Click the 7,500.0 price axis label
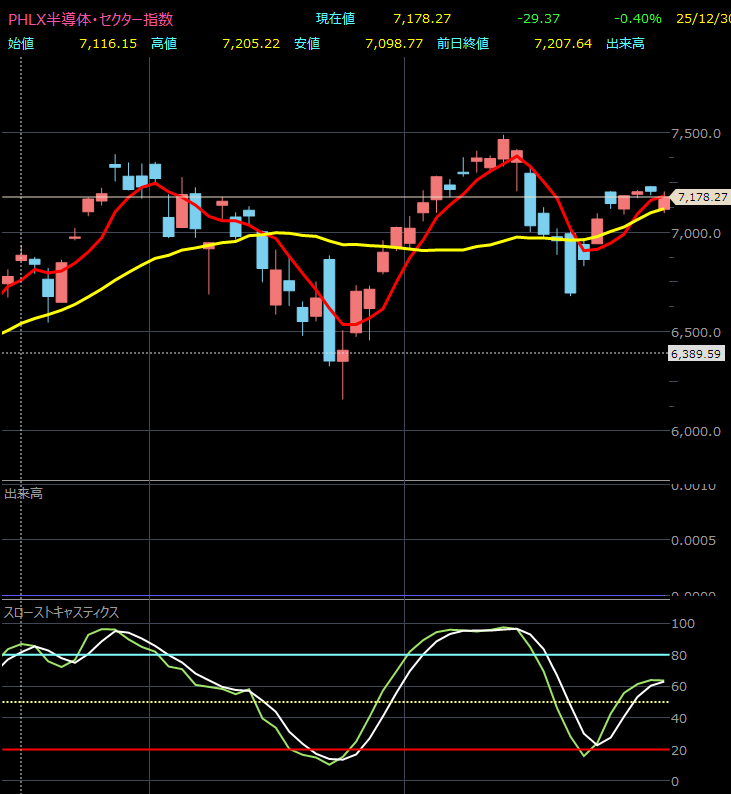The height and width of the screenshot is (794, 731). point(696,134)
